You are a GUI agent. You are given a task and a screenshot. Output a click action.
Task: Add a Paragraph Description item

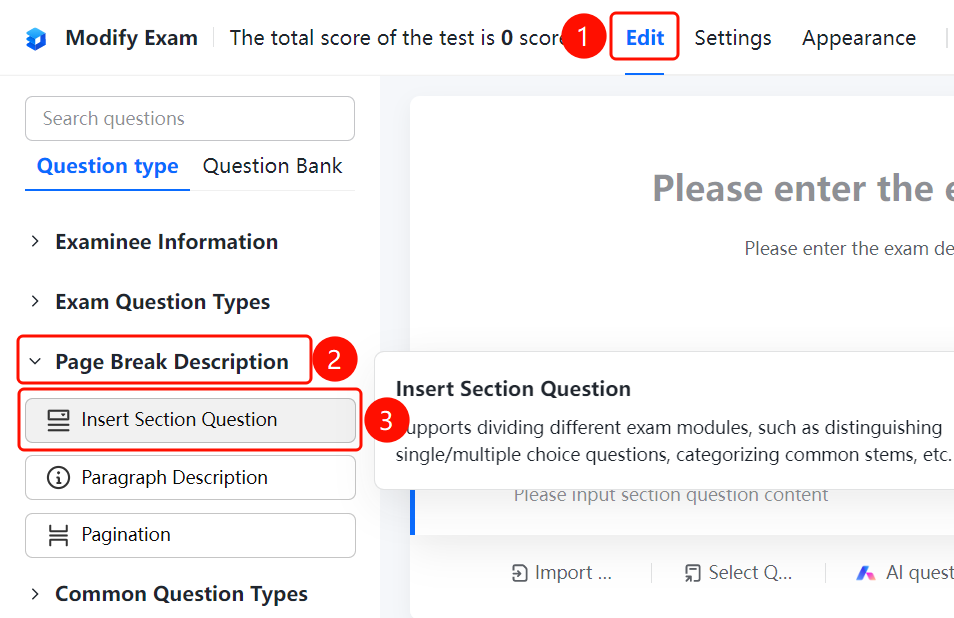click(x=190, y=478)
